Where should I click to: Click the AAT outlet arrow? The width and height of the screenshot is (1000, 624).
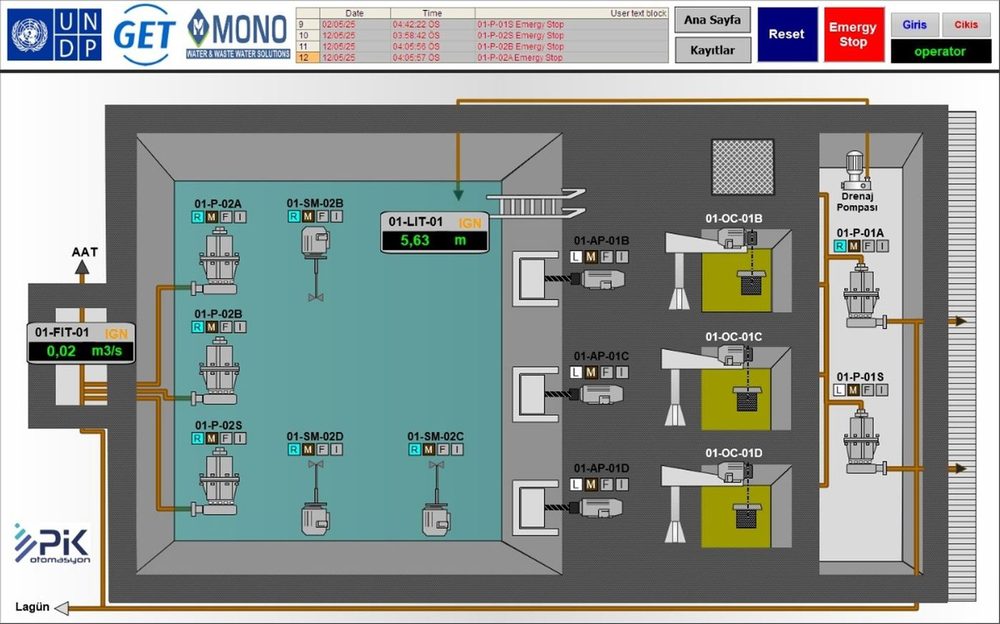[82, 267]
